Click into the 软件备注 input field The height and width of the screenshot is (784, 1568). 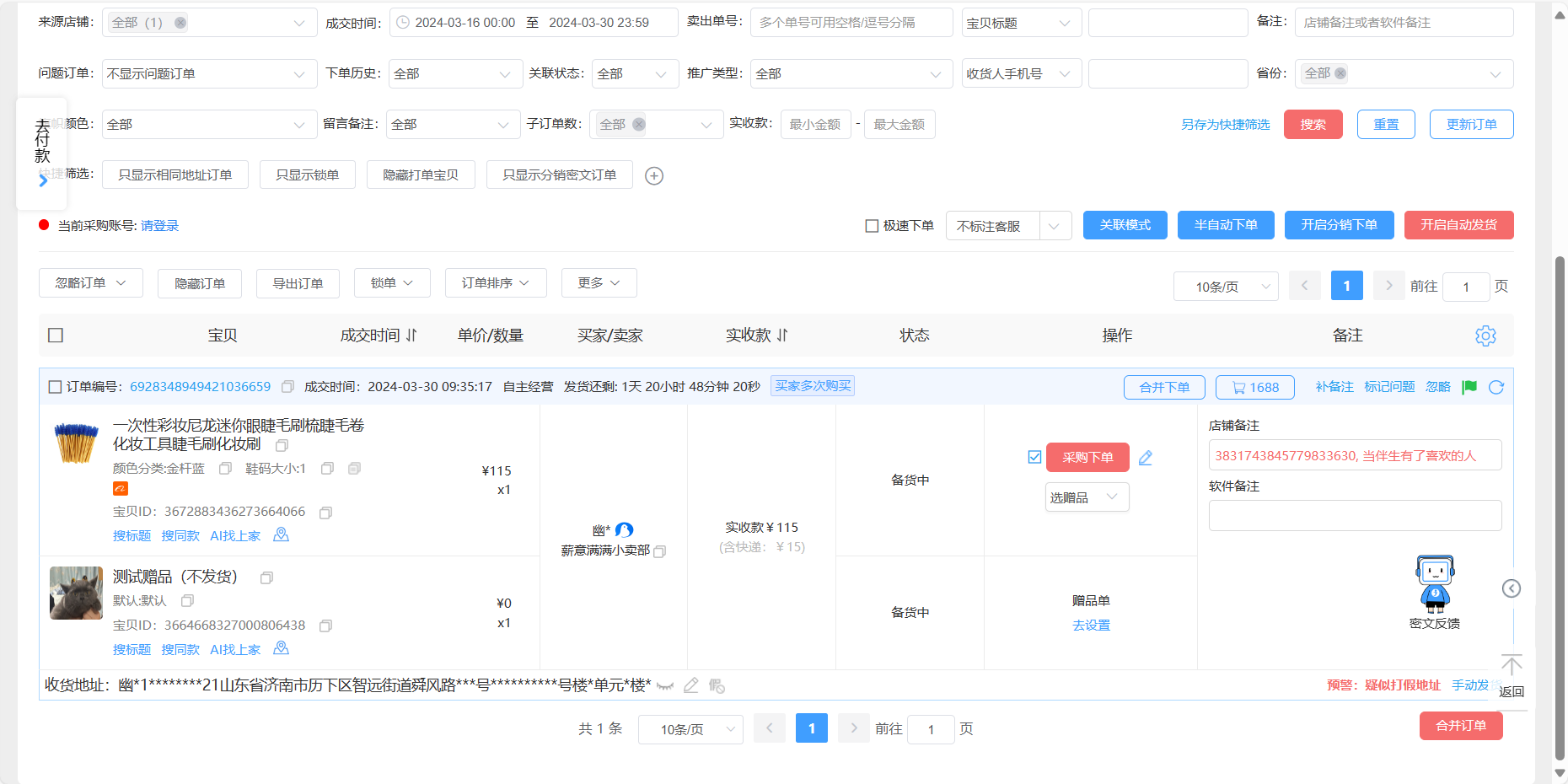coord(1355,516)
